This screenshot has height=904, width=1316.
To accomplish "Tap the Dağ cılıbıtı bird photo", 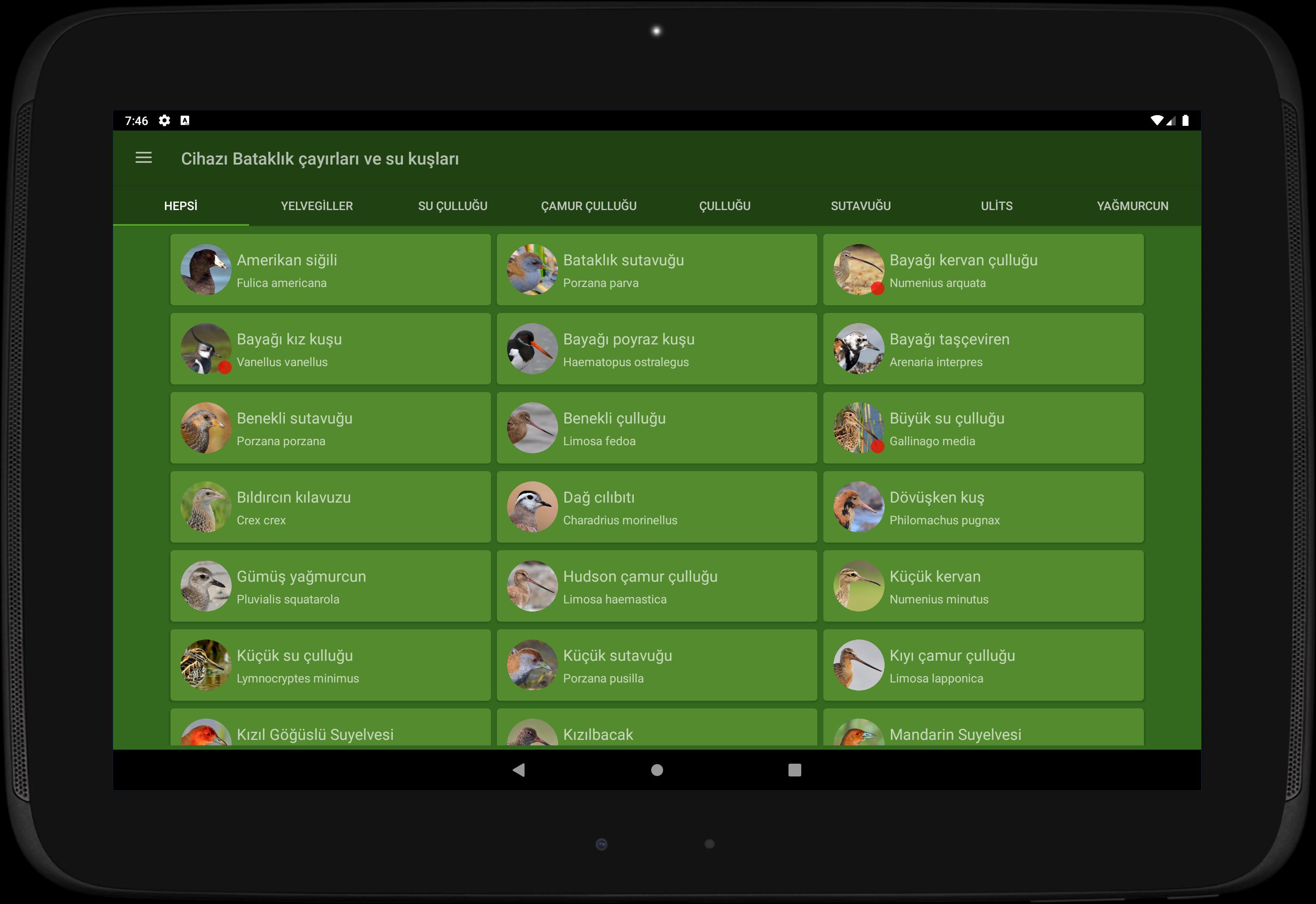I will 532,507.
